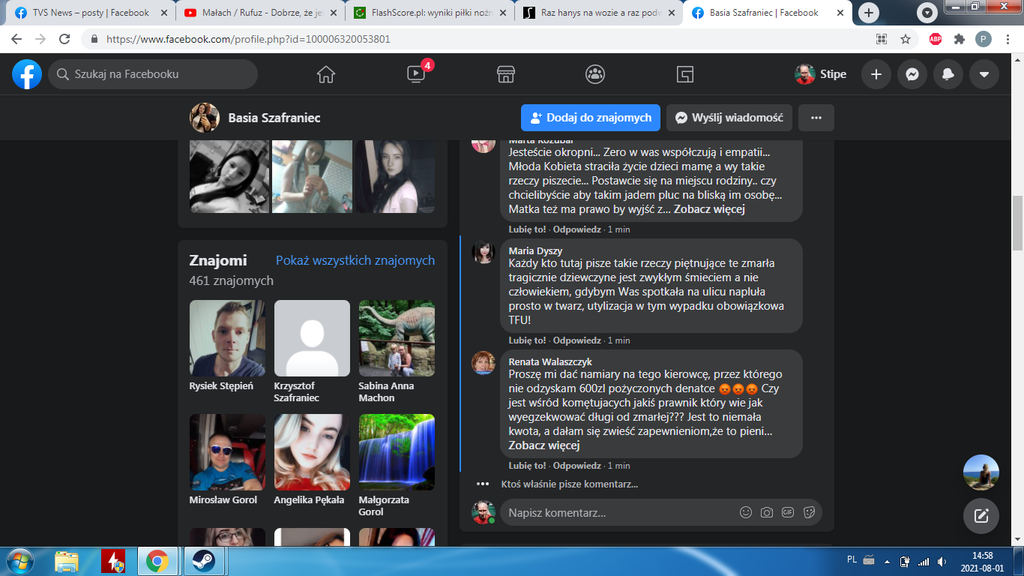Open Facebook Home feed icon
Image resolution: width=1024 pixels, height=576 pixels.
(x=325, y=74)
